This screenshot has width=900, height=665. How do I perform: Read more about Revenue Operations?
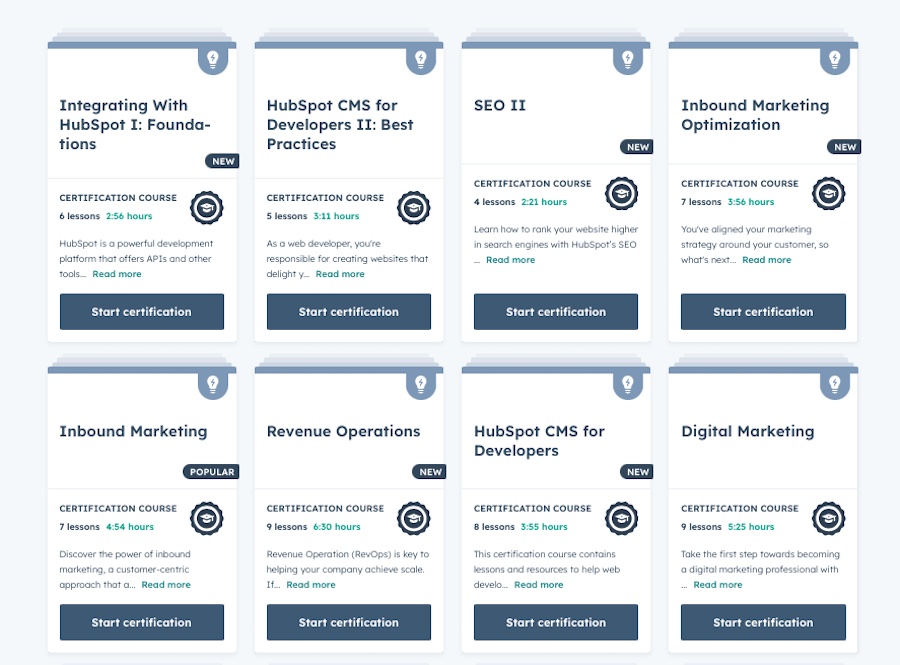point(311,585)
